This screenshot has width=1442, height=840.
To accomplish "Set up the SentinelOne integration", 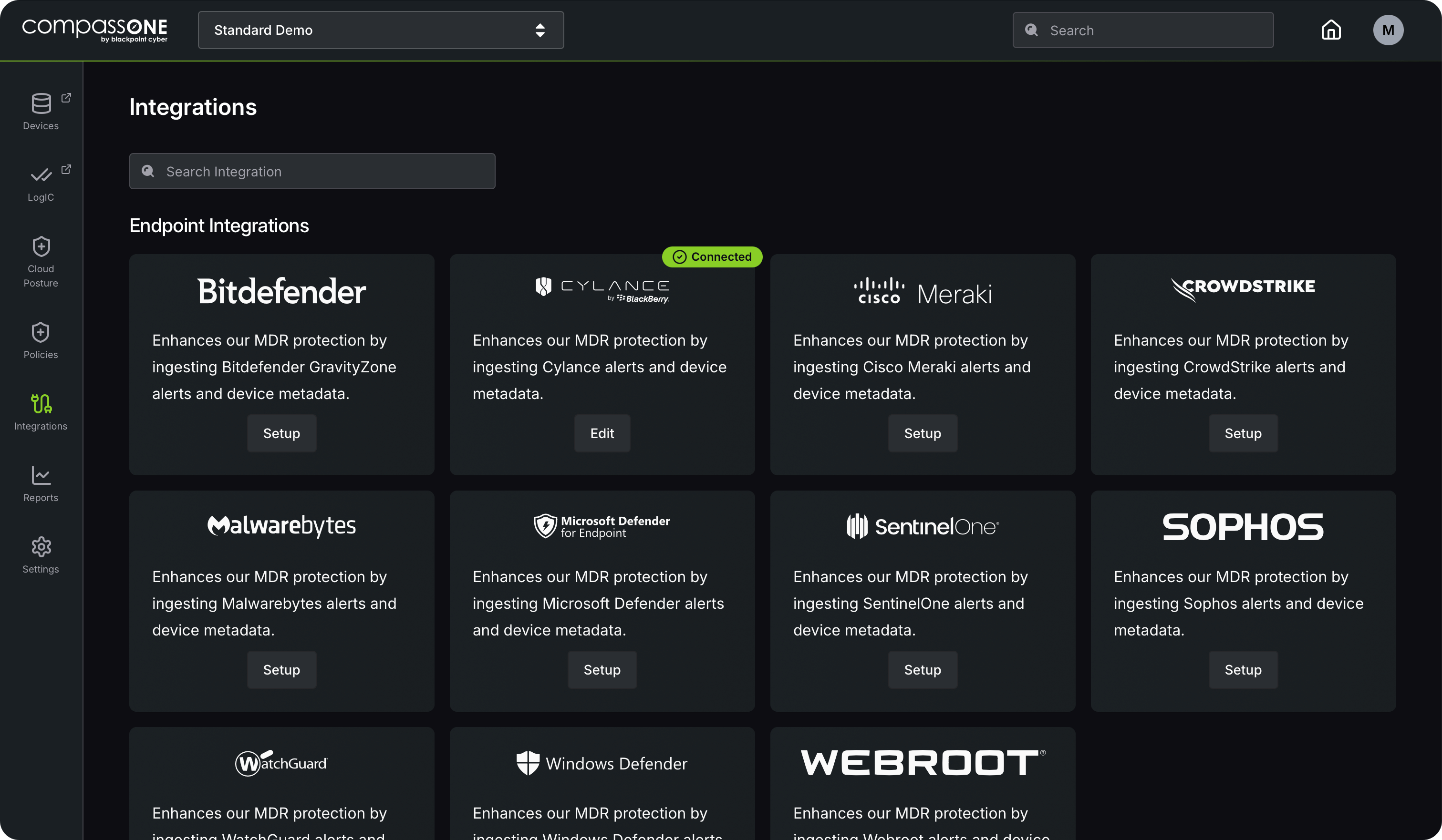I will click(923, 670).
